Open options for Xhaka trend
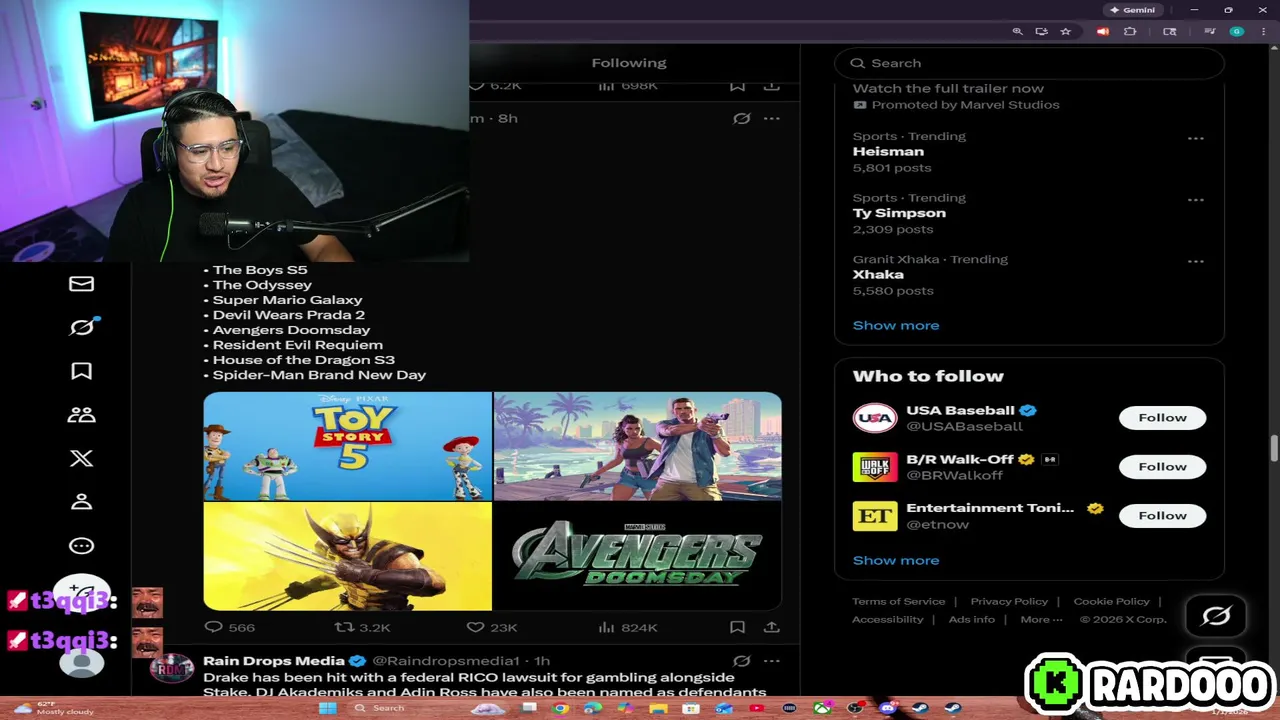The image size is (1280, 720). pos(1195,261)
